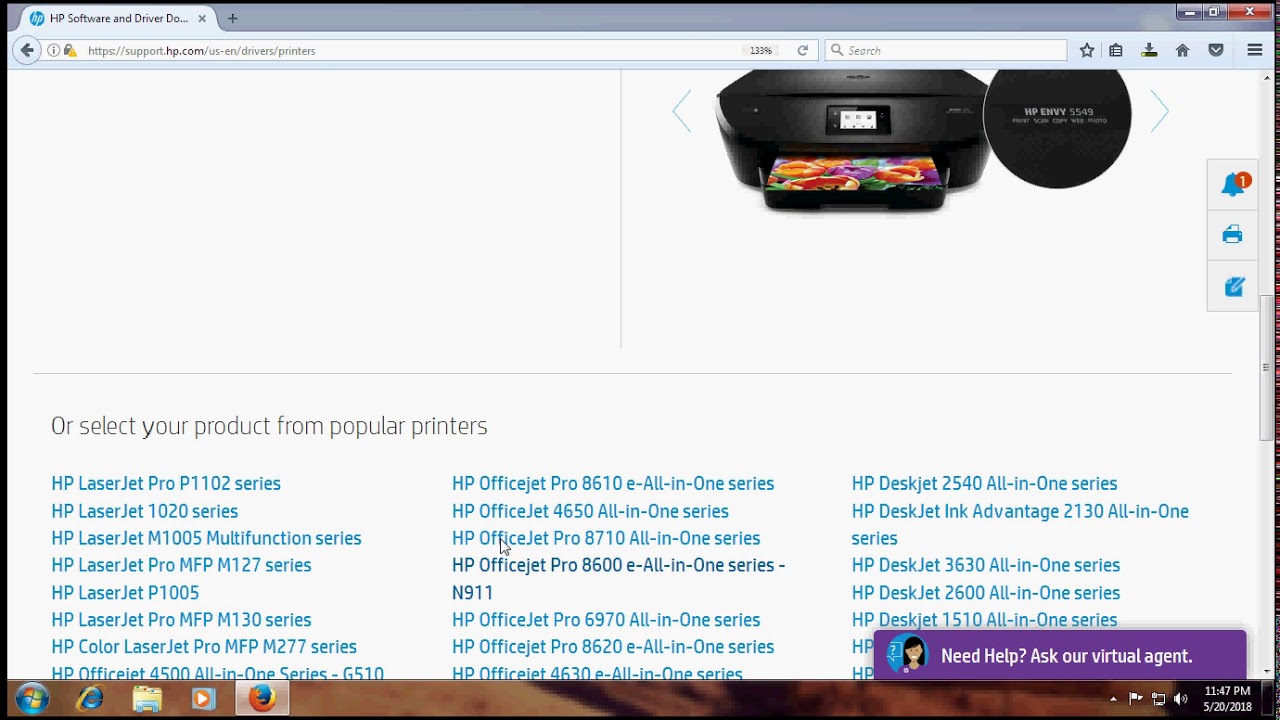Open the bookmarks list icon

pos(1116,50)
